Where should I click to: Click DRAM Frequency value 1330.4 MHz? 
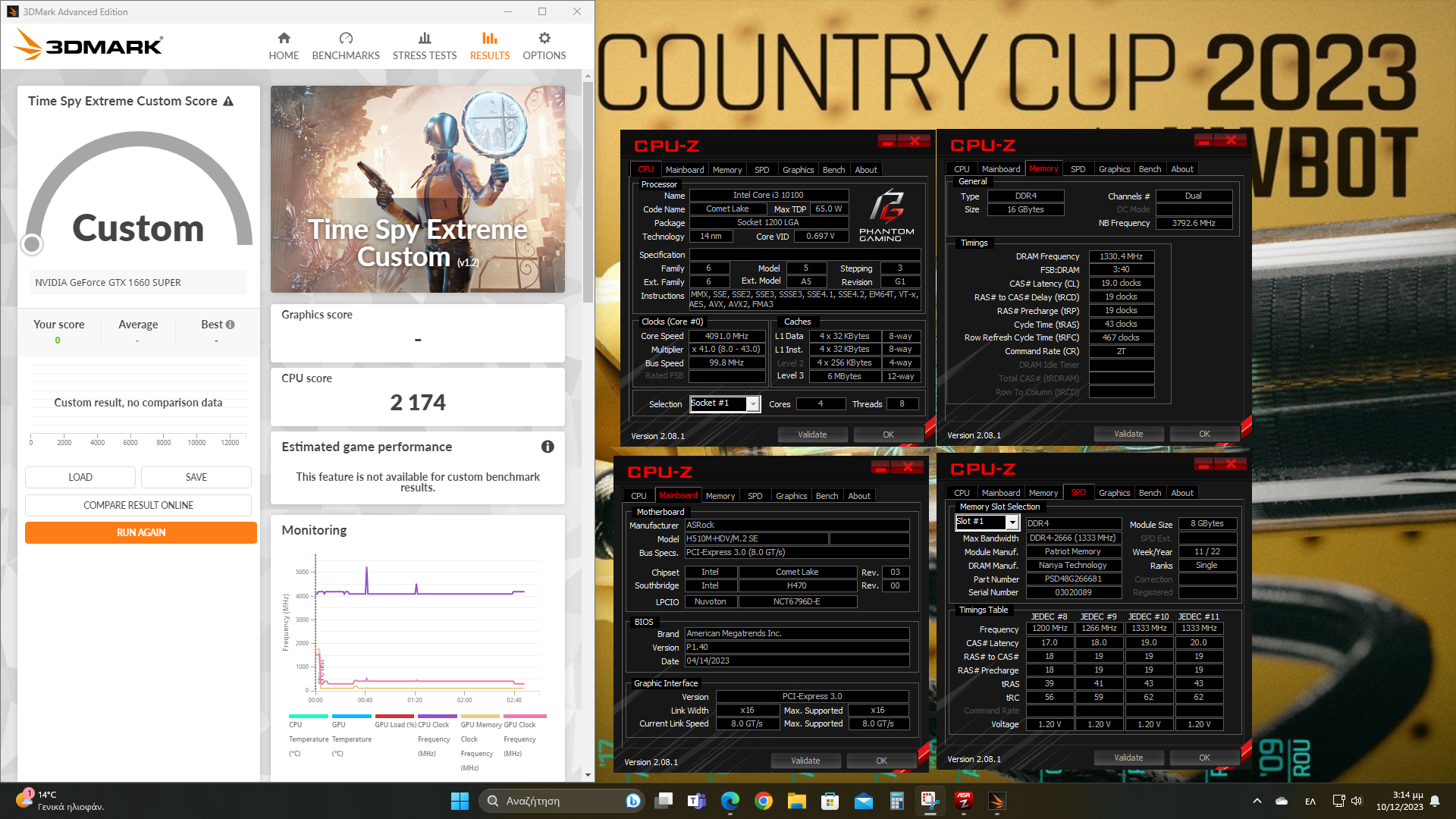[x=1121, y=256]
